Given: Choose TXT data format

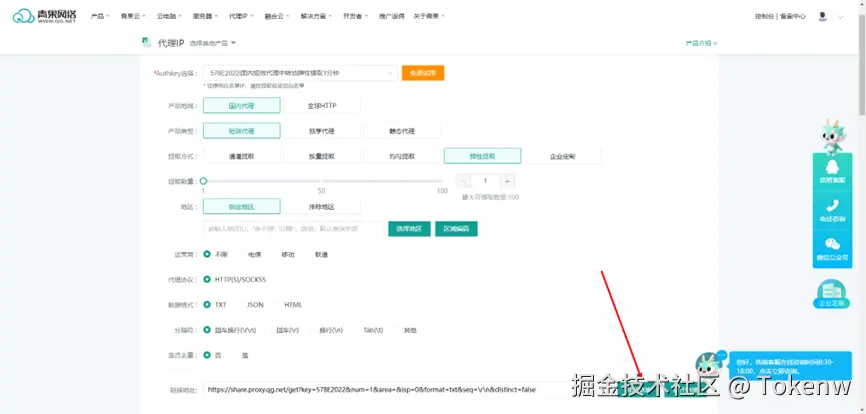Looking at the screenshot, I should [x=207, y=304].
